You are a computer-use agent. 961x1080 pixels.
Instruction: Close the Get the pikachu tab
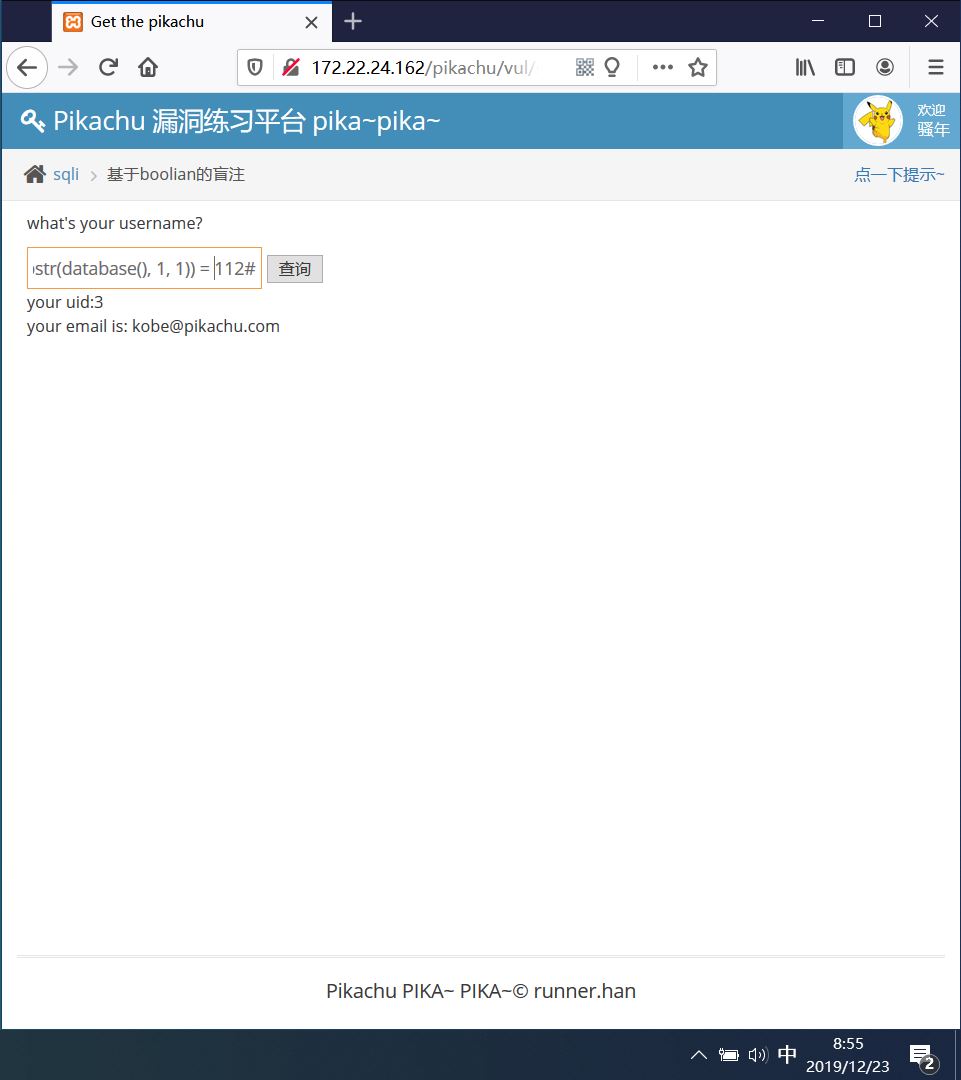coord(311,22)
